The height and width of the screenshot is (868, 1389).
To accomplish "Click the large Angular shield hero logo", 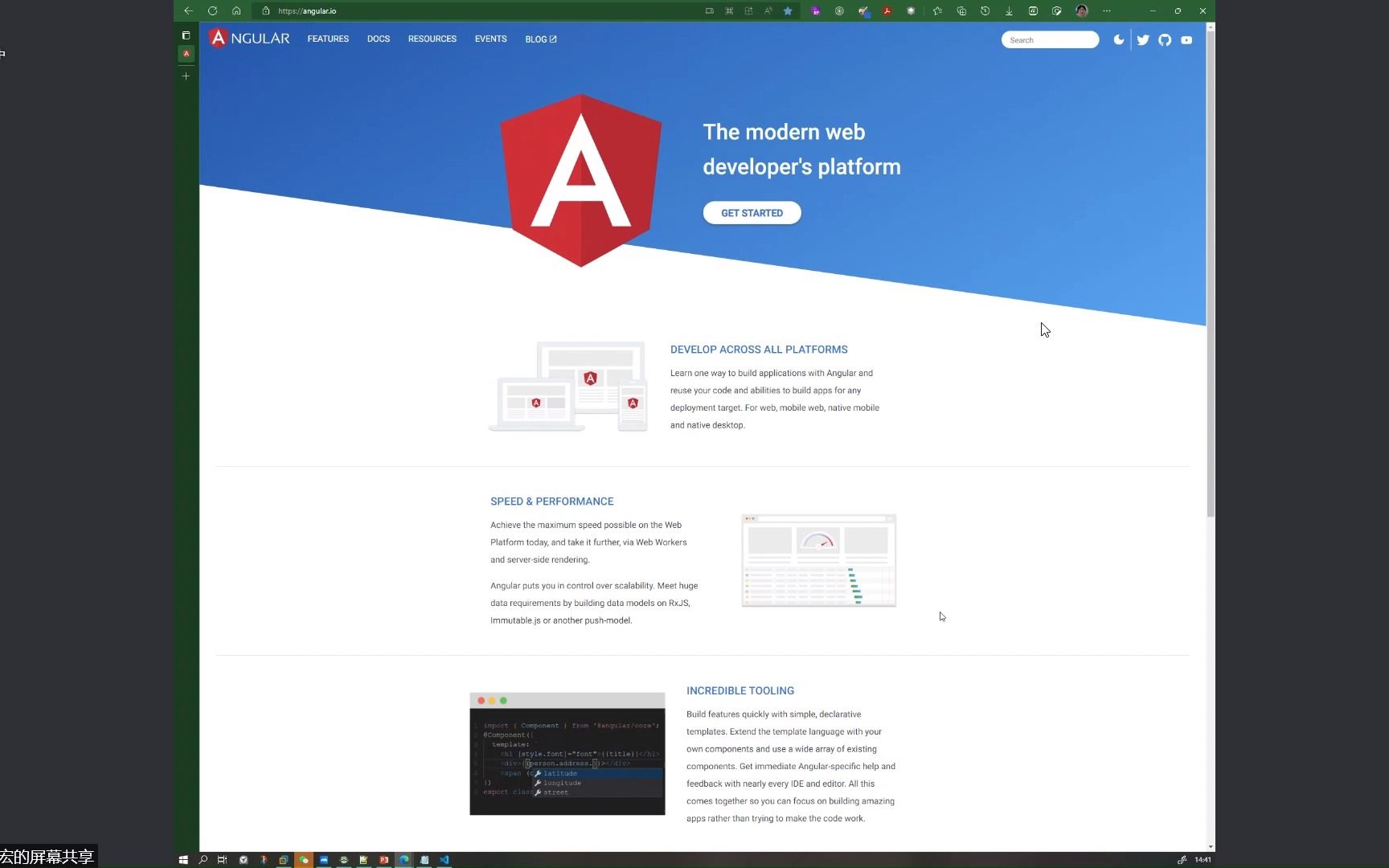I will pos(581,180).
